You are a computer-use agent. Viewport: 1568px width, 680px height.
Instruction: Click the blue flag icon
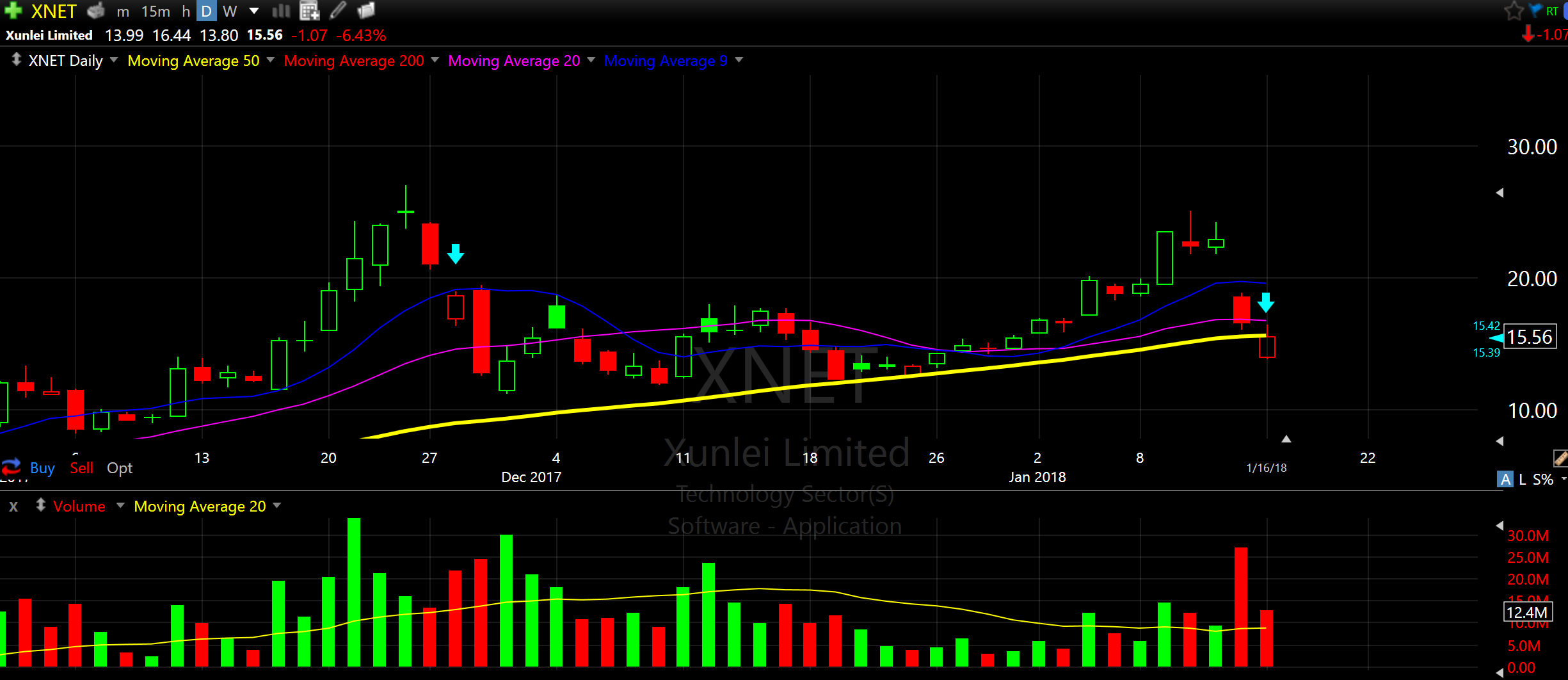[x=1535, y=10]
